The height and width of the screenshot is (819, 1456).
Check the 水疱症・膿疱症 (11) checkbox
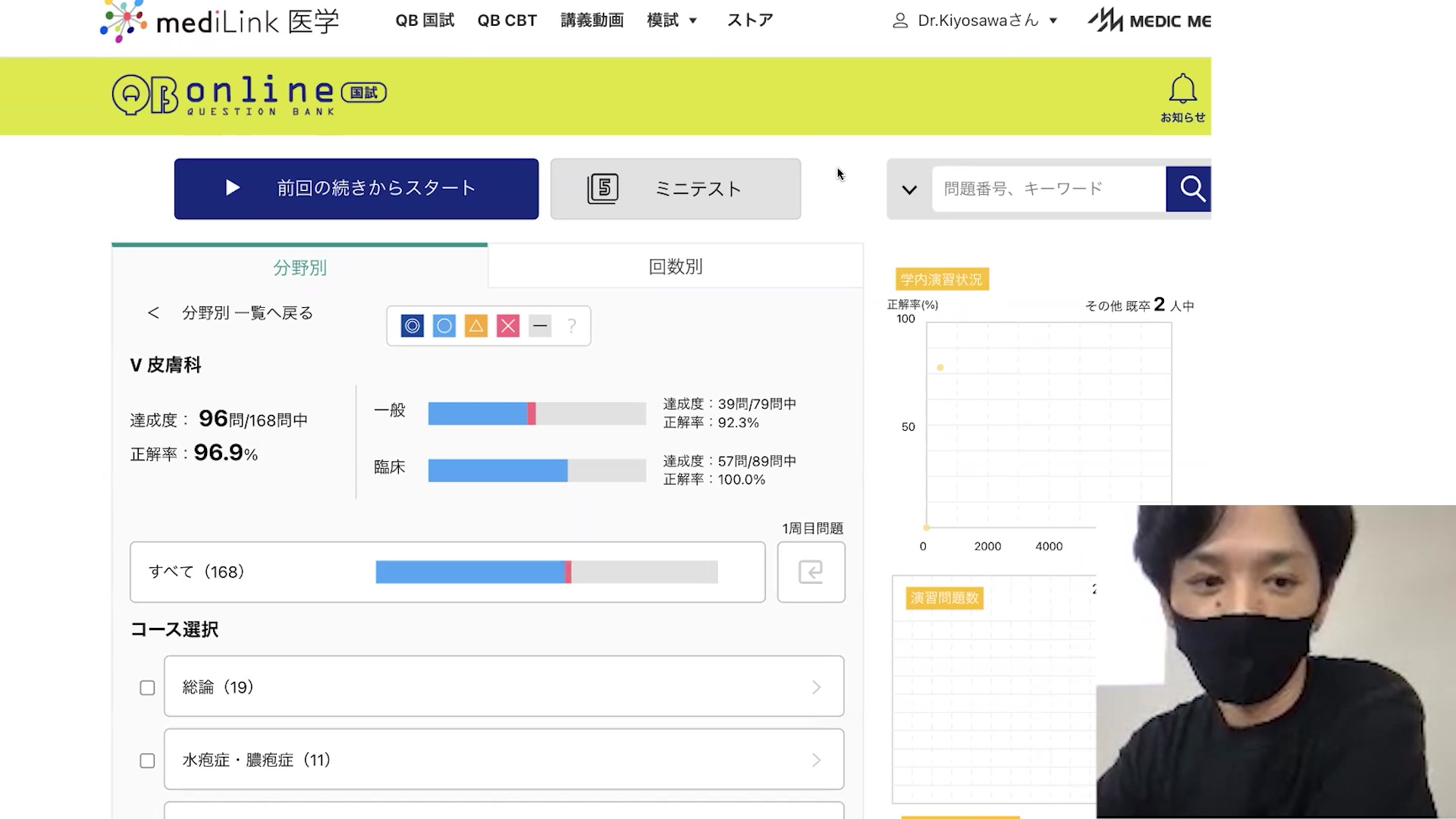(x=147, y=761)
